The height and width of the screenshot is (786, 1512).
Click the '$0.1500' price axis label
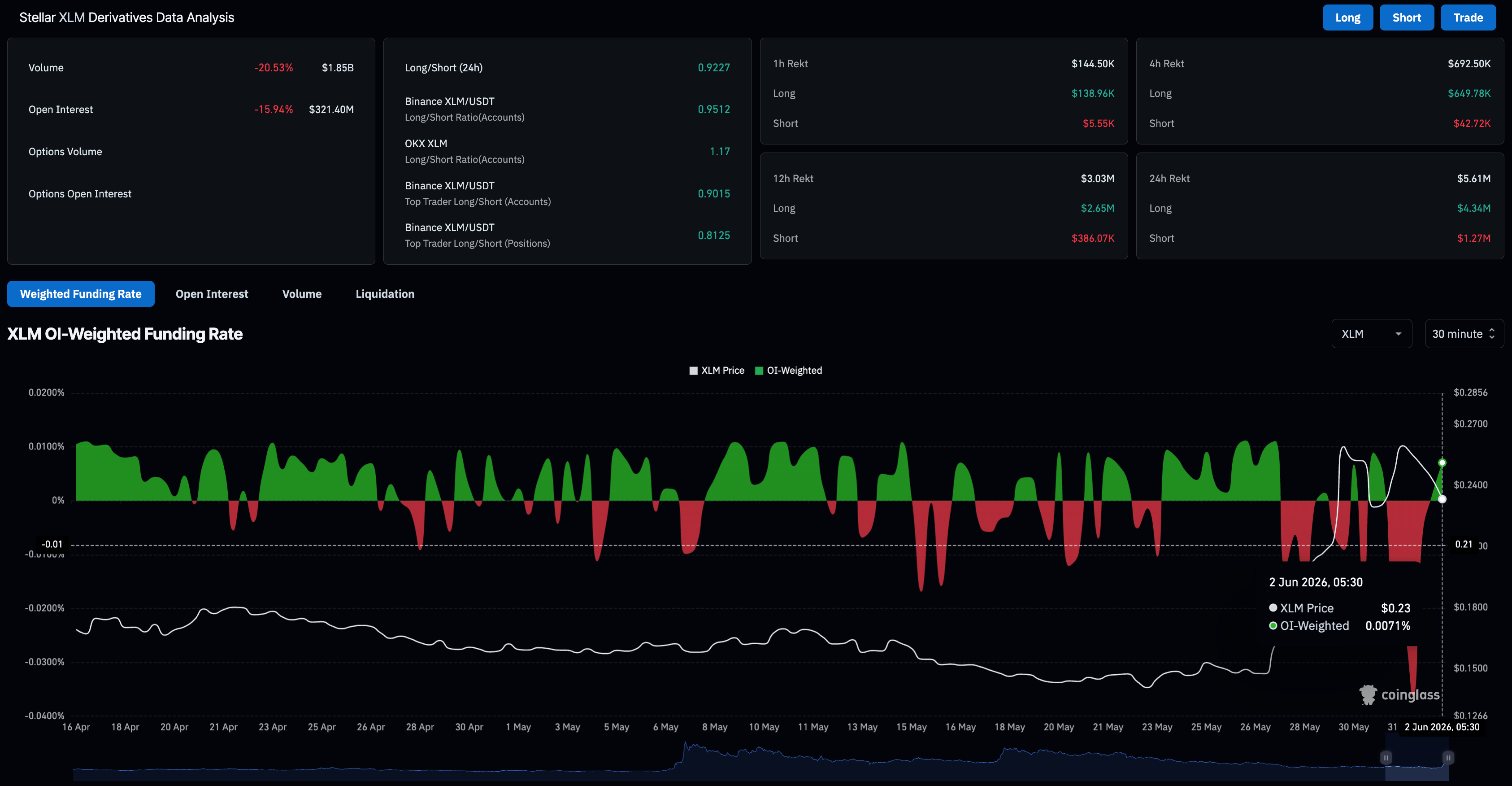(x=1470, y=668)
